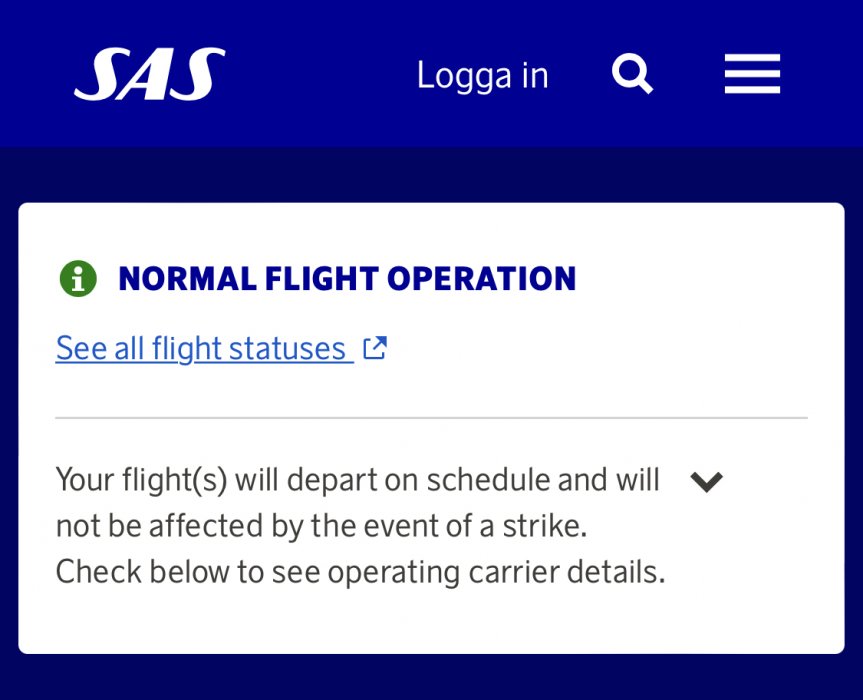Click the SAS logo
Screen dimensions: 863x700
[x=150, y=75]
